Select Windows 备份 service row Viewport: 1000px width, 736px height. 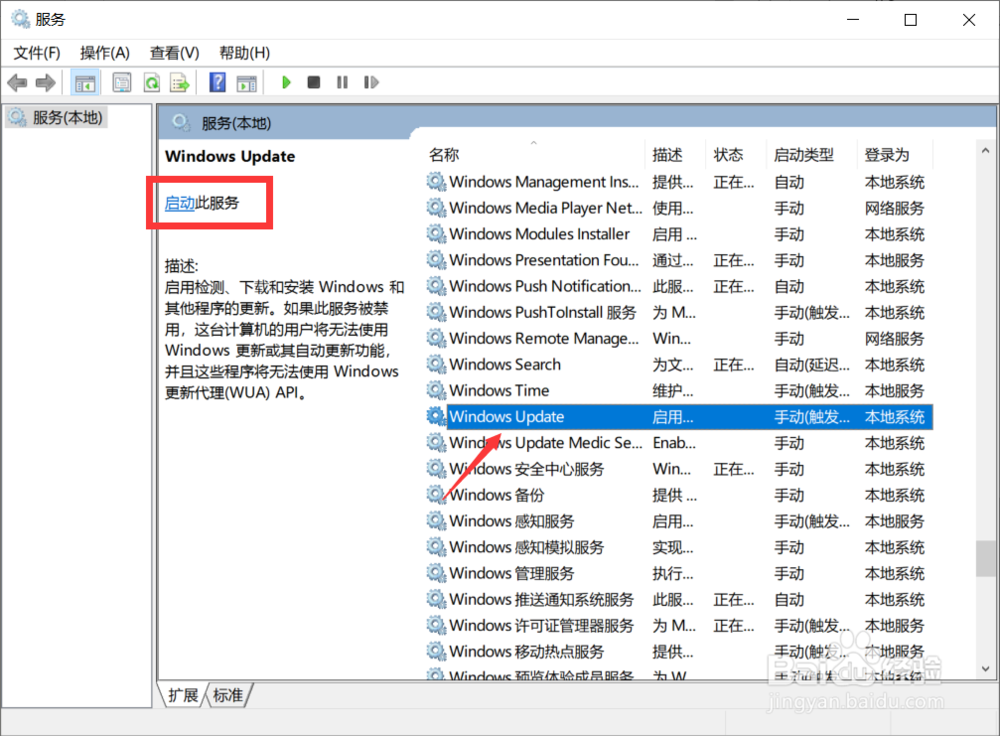coord(679,495)
